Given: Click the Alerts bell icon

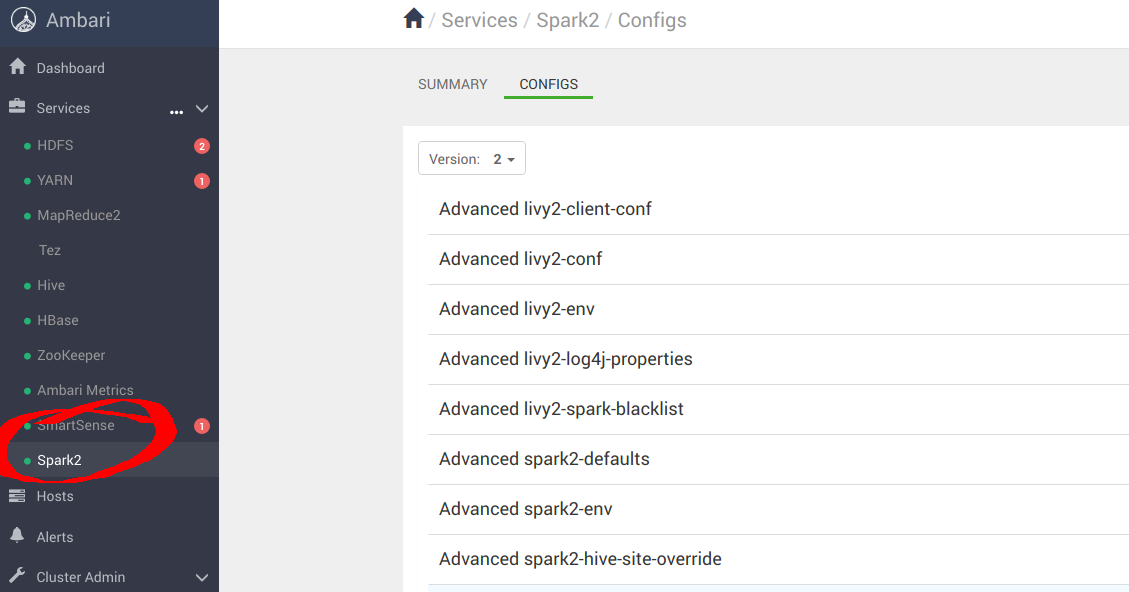Looking at the screenshot, I should 16,536.
